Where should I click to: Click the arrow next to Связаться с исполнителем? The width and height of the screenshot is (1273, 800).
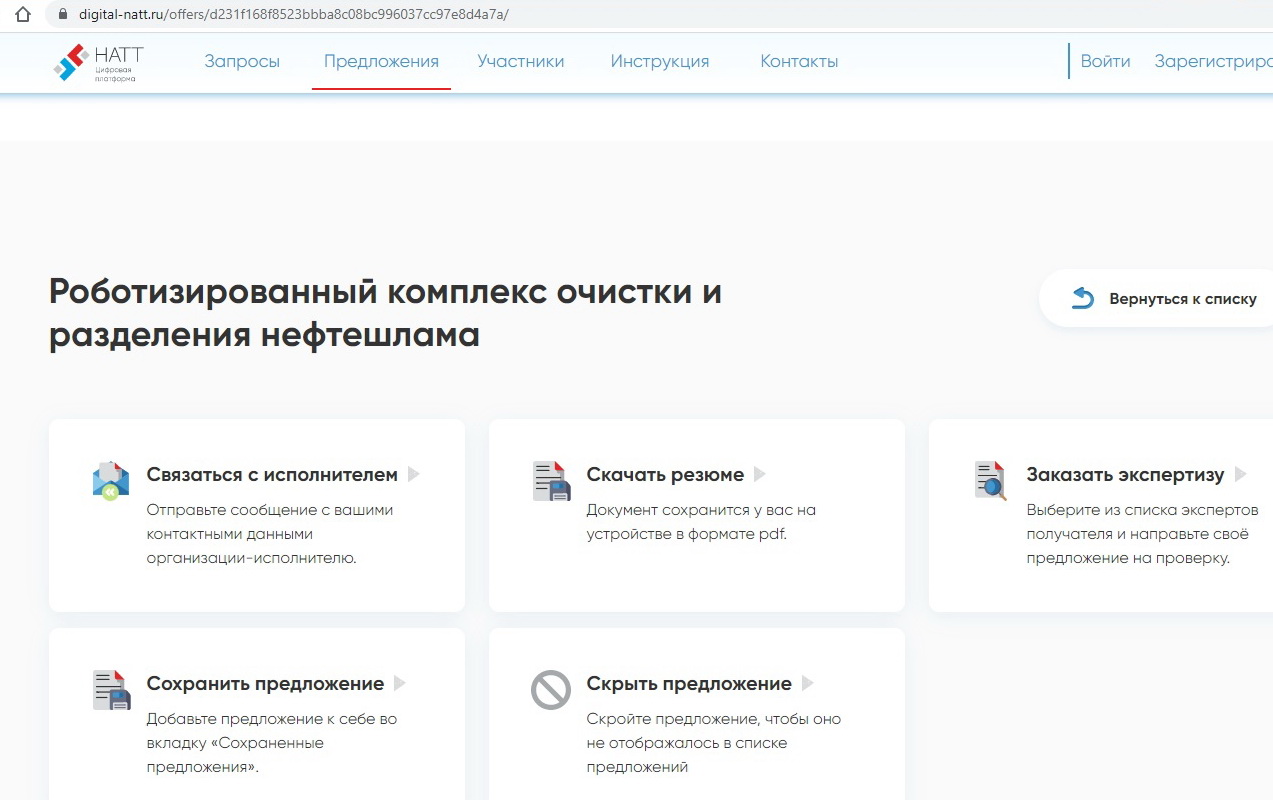(414, 475)
